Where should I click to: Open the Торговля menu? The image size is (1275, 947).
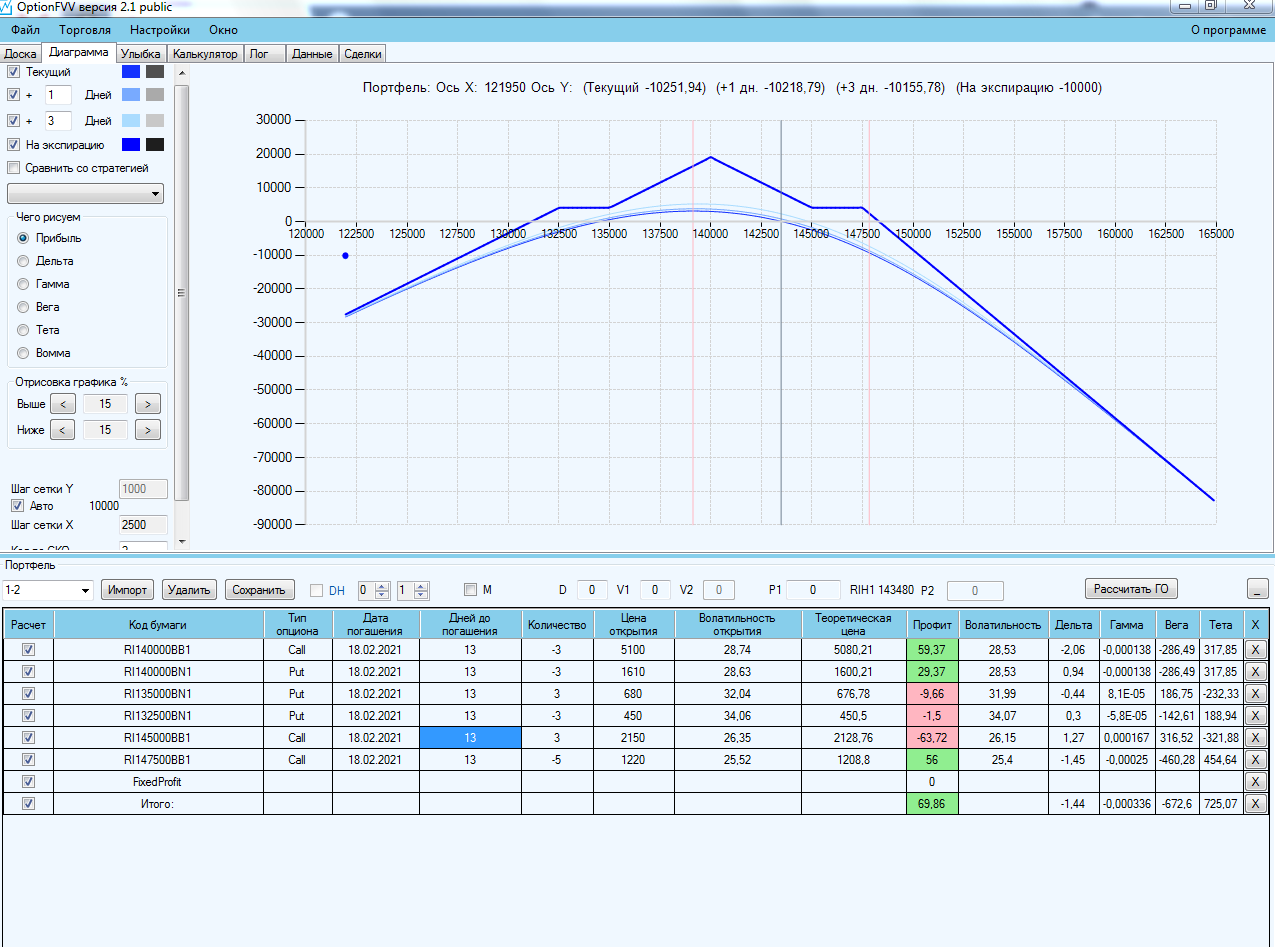84,30
